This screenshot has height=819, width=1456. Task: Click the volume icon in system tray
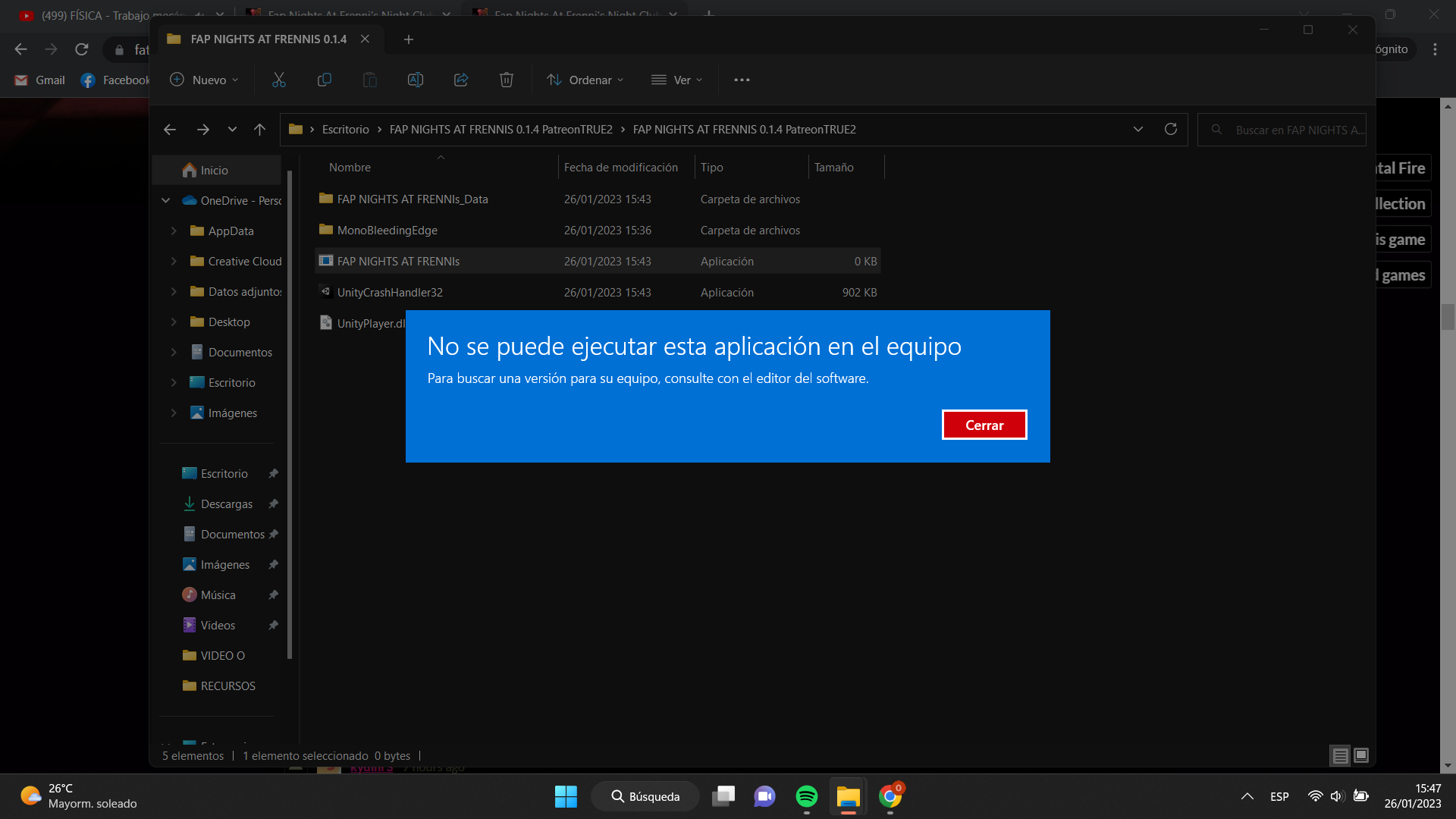tap(1337, 796)
